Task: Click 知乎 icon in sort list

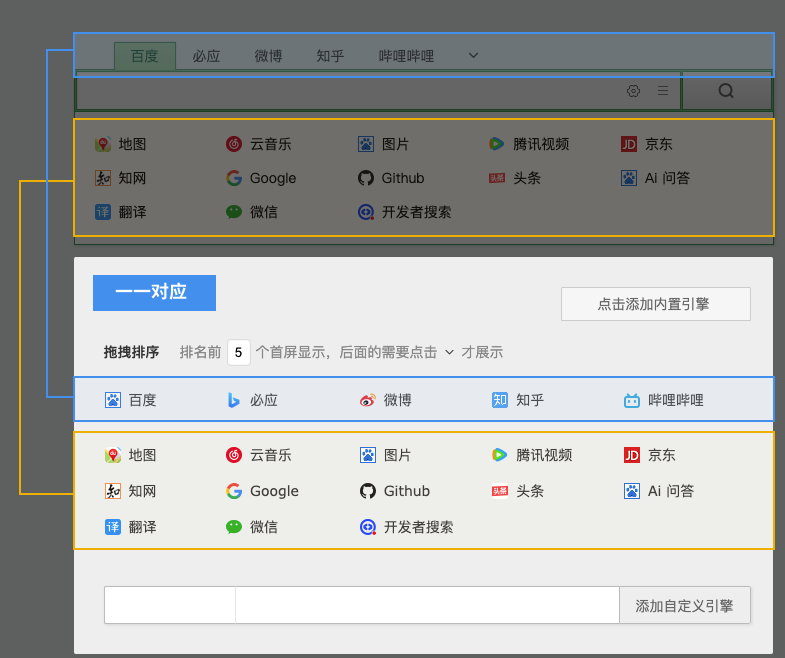Action: tap(500, 400)
